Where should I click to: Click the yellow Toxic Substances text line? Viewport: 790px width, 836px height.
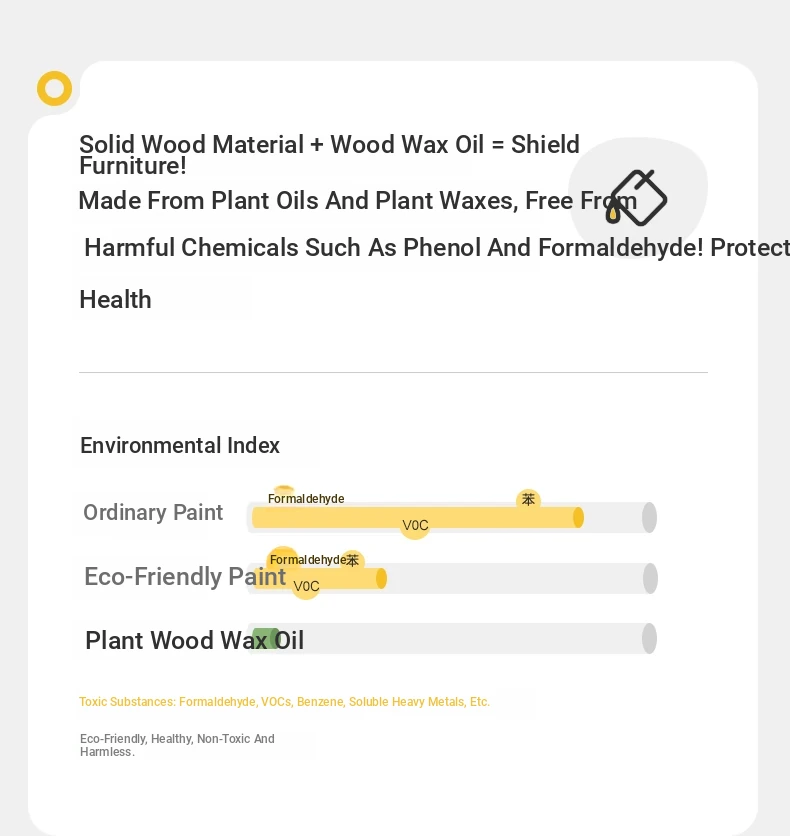click(284, 702)
